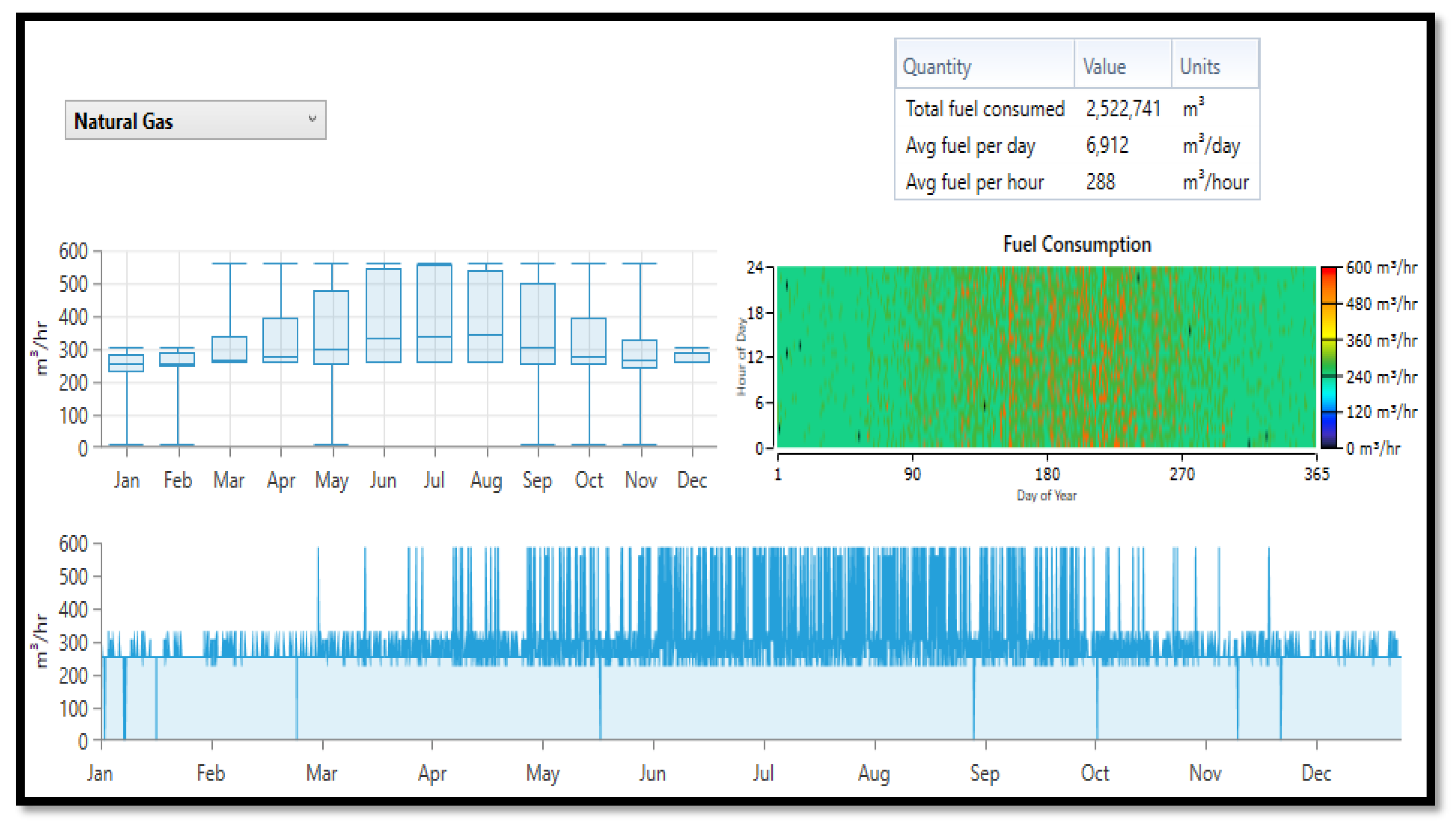The height and width of the screenshot is (830, 1456).
Task: Click the center of fuel heatmap
Action: [x=1046, y=357]
